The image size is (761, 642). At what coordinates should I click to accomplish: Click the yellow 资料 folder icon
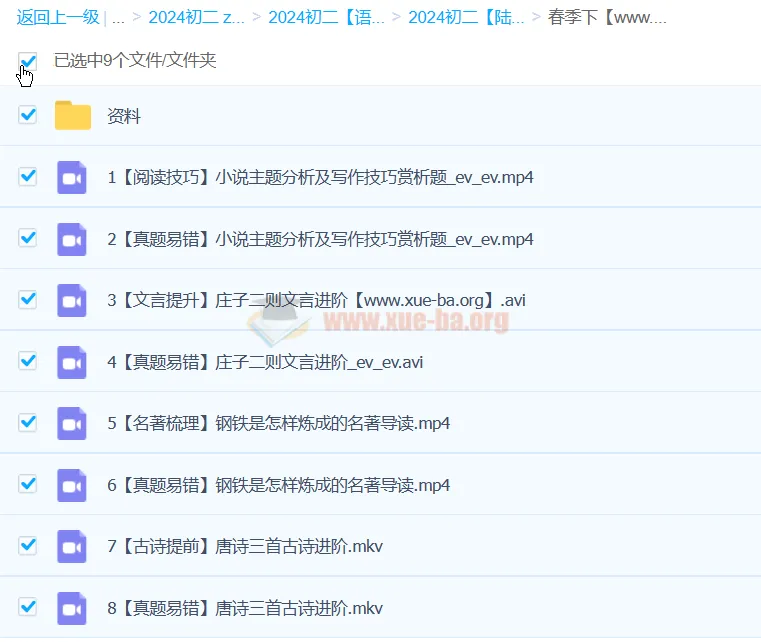click(x=72, y=116)
